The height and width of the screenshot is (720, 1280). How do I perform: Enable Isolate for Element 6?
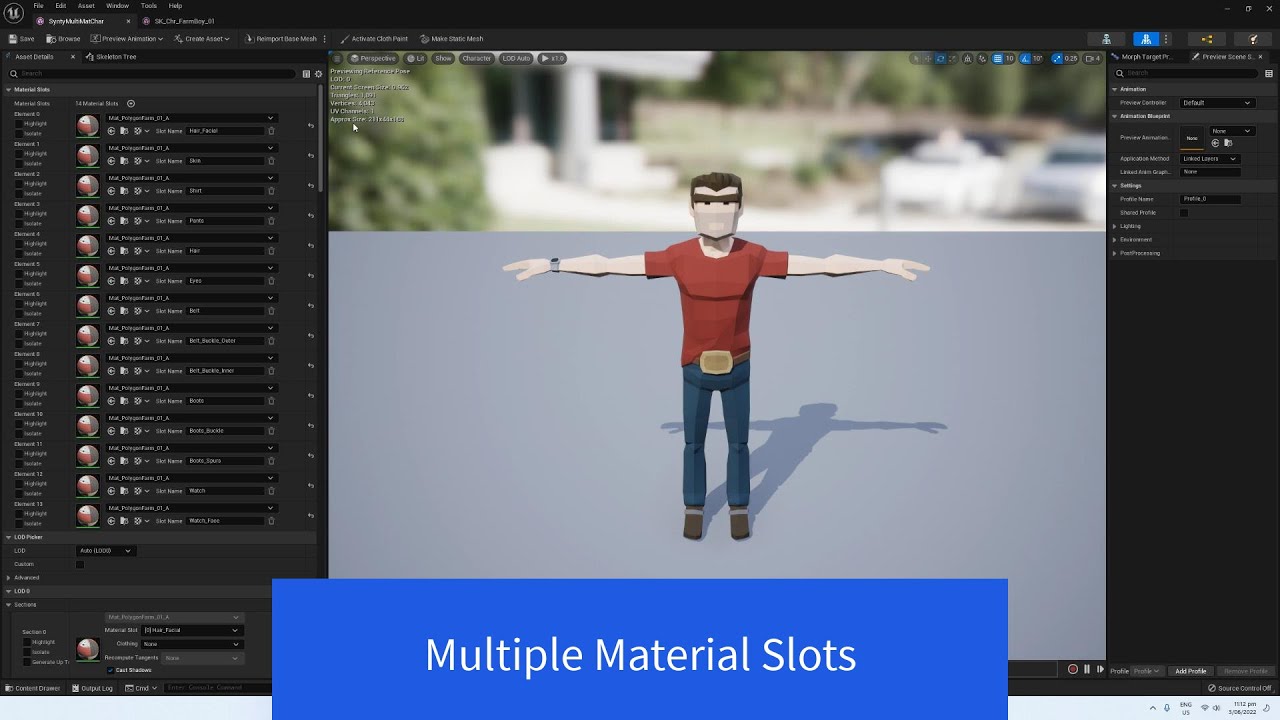click(19, 313)
